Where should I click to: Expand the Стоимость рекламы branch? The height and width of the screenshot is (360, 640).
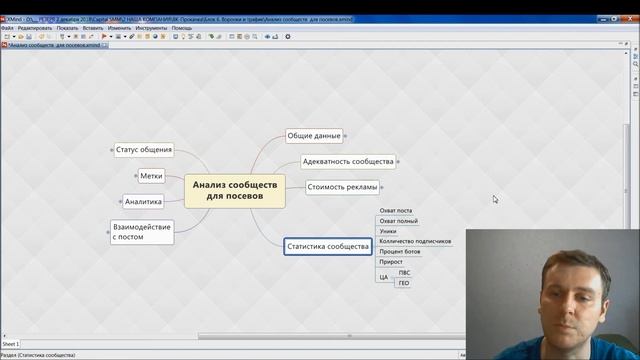tap(382, 187)
